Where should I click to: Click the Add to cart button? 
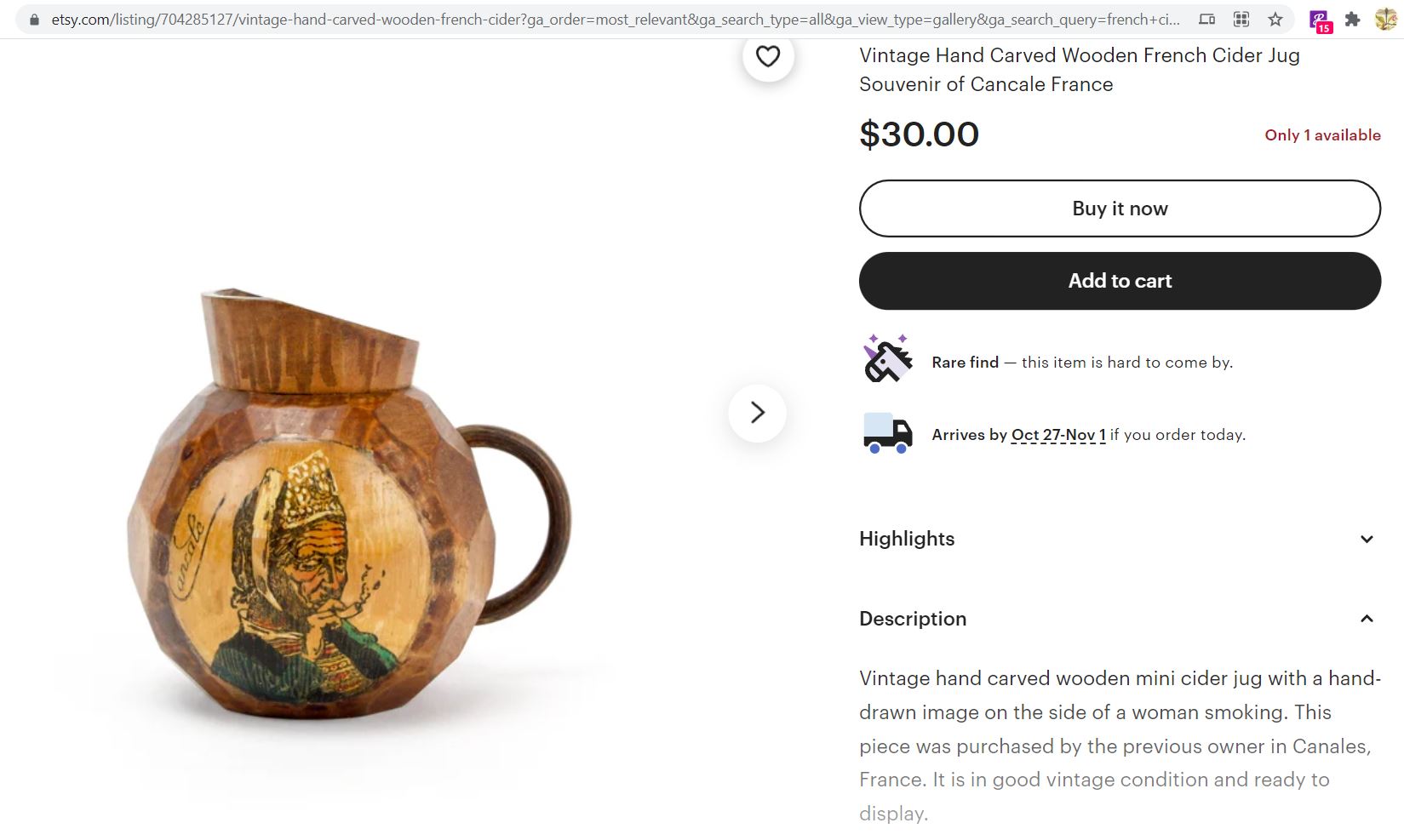tap(1119, 281)
